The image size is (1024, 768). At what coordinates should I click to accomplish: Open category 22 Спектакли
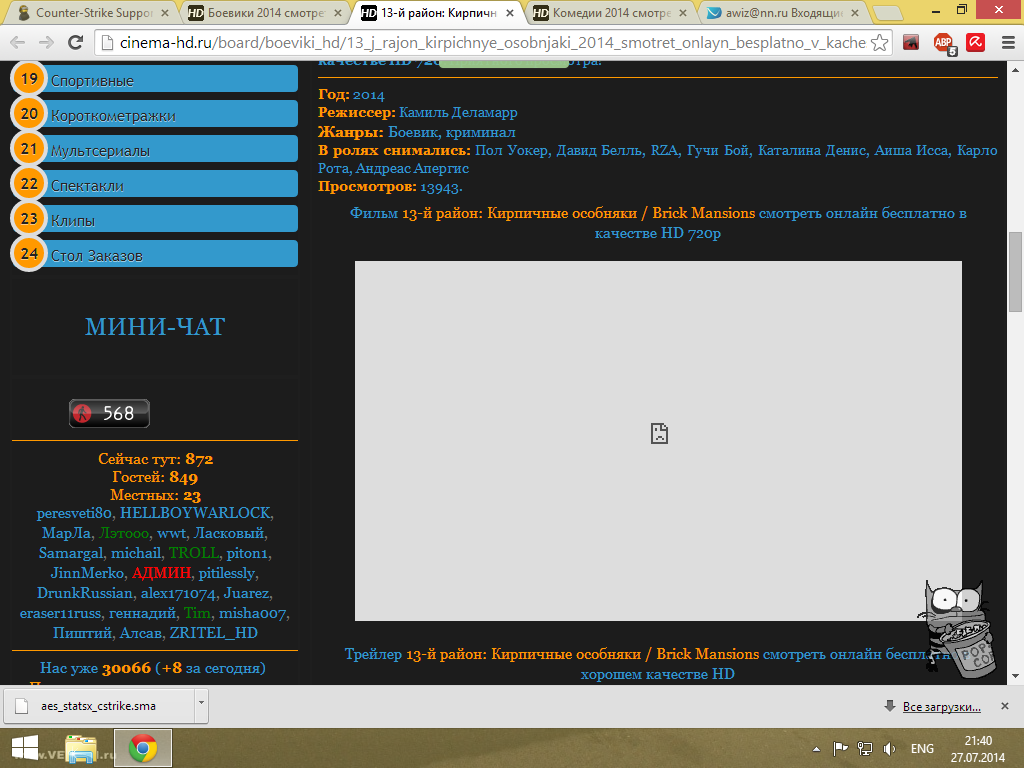pos(155,184)
